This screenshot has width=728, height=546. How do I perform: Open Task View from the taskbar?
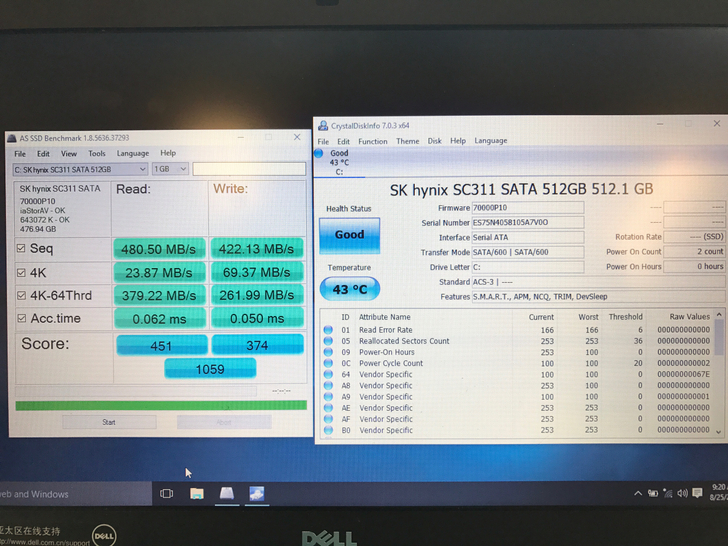point(166,494)
